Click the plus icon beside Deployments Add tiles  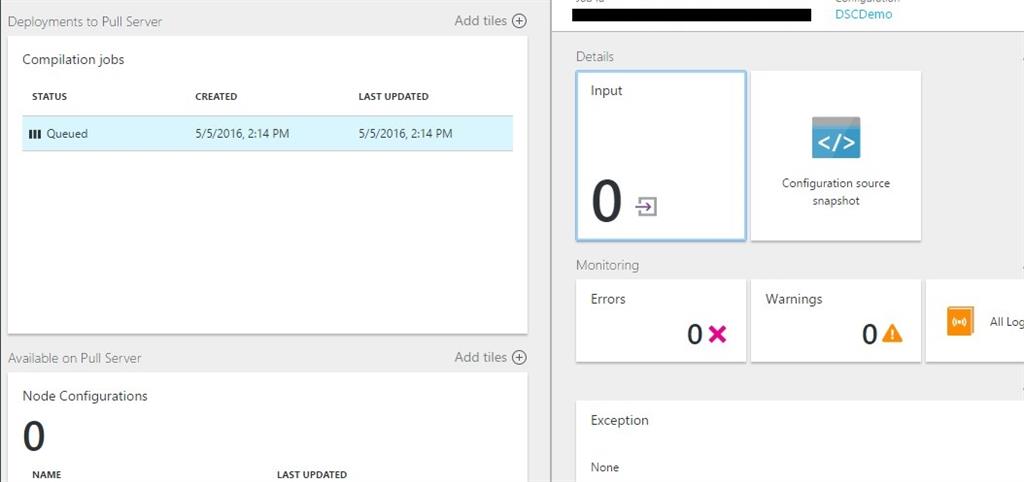[x=519, y=21]
